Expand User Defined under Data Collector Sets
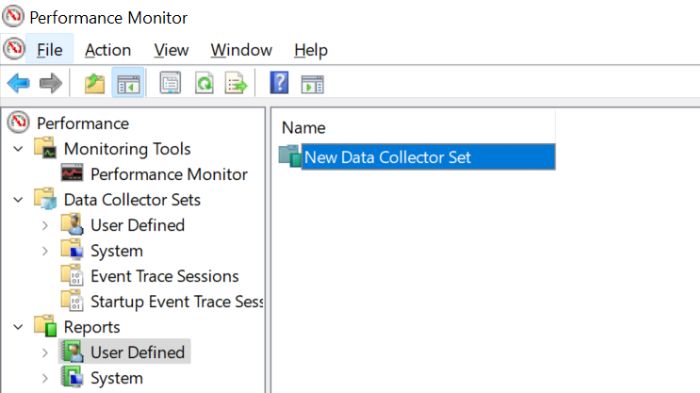The height and width of the screenshot is (393, 700). tap(45, 226)
